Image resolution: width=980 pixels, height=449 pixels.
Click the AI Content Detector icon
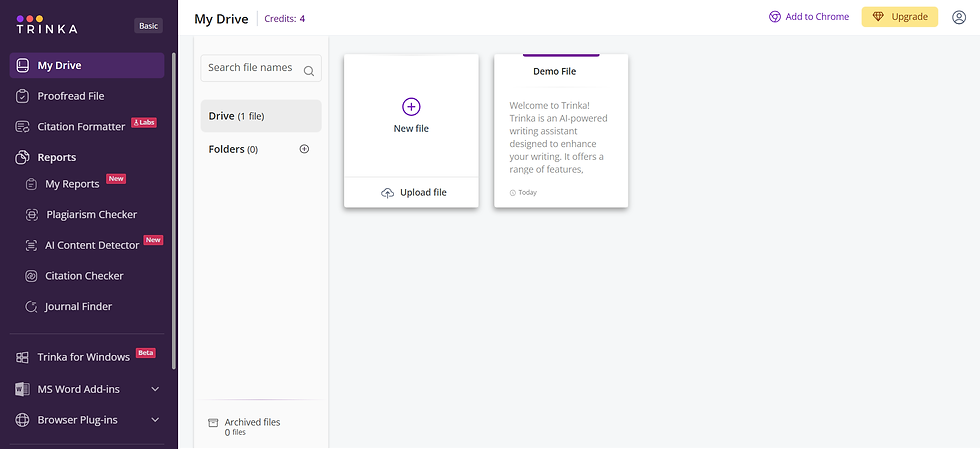31,245
